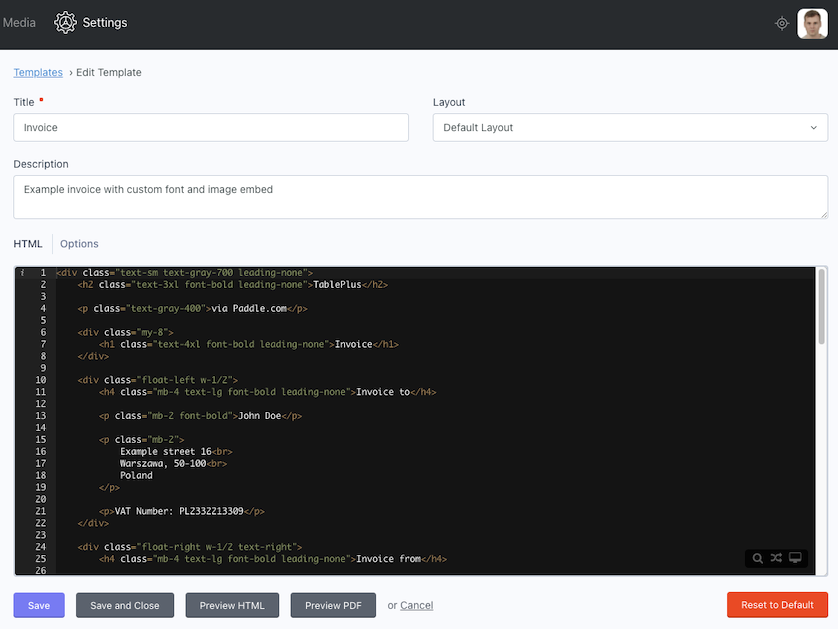Viewport: 838px width, 629px height.
Task: Click line number 24 in gutter
Action: (41, 547)
